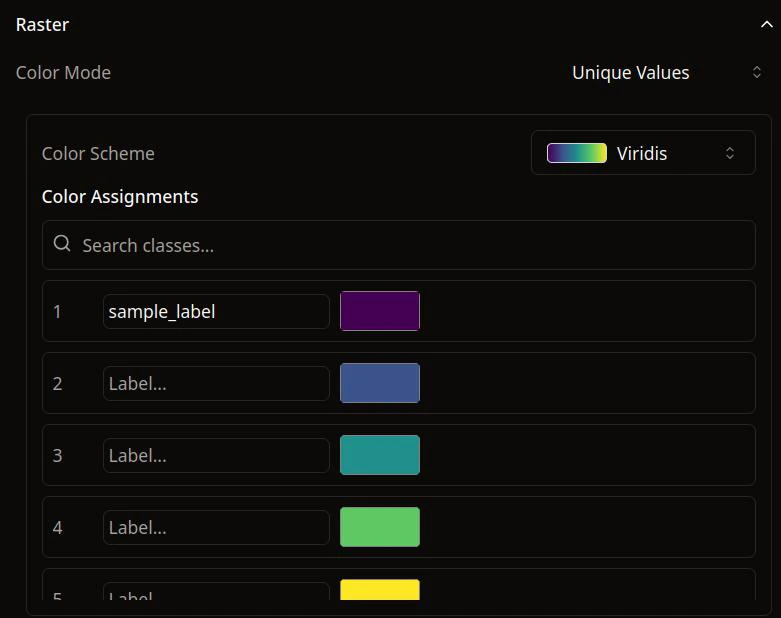Click the Viridis gradient preview

point(577,153)
